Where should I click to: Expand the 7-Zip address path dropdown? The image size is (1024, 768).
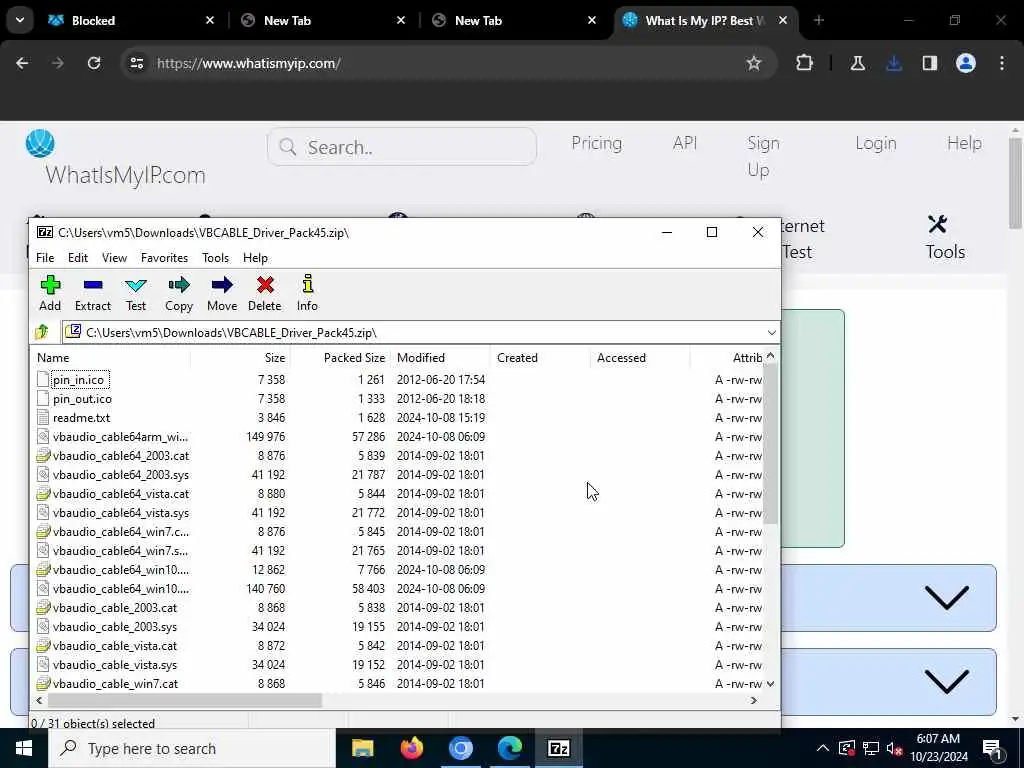pyautogui.click(x=771, y=332)
